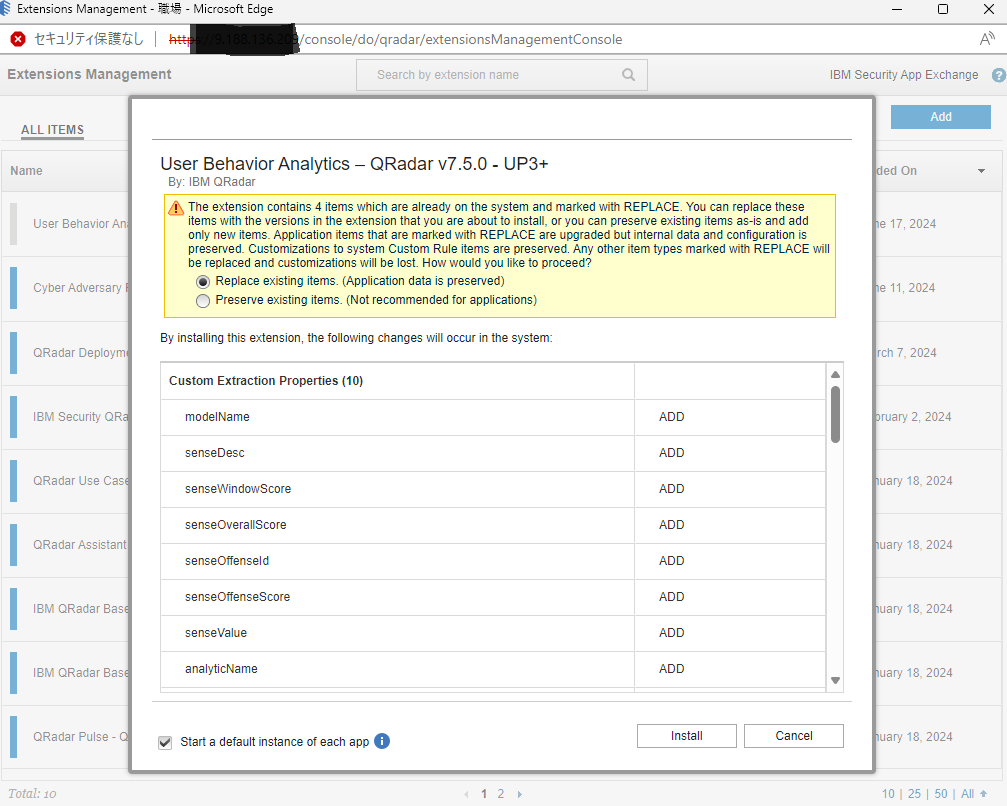Click Custom Extraction Properties (10) header
This screenshot has width=1007, height=806.
pyautogui.click(x=266, y=381)
